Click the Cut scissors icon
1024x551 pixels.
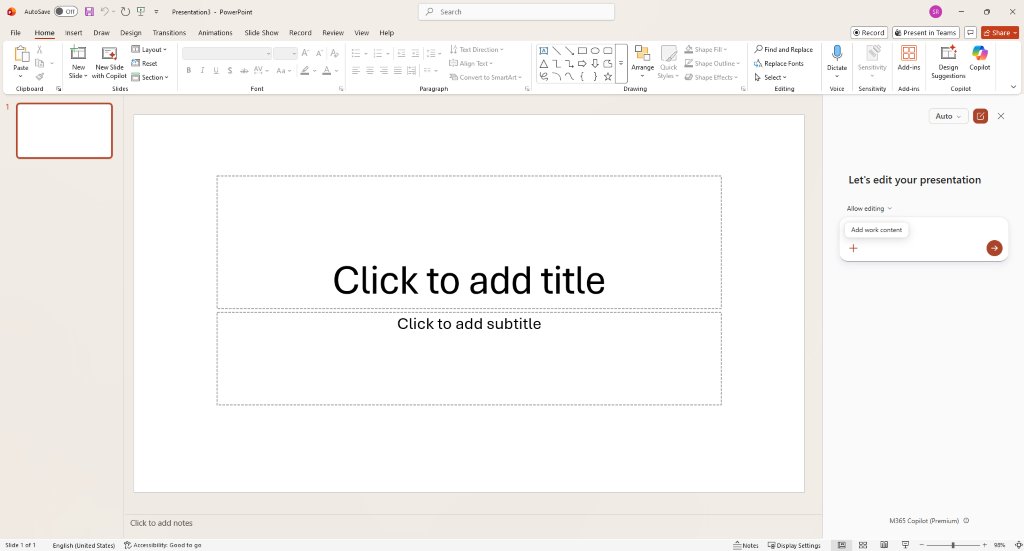tap(40, 50)
